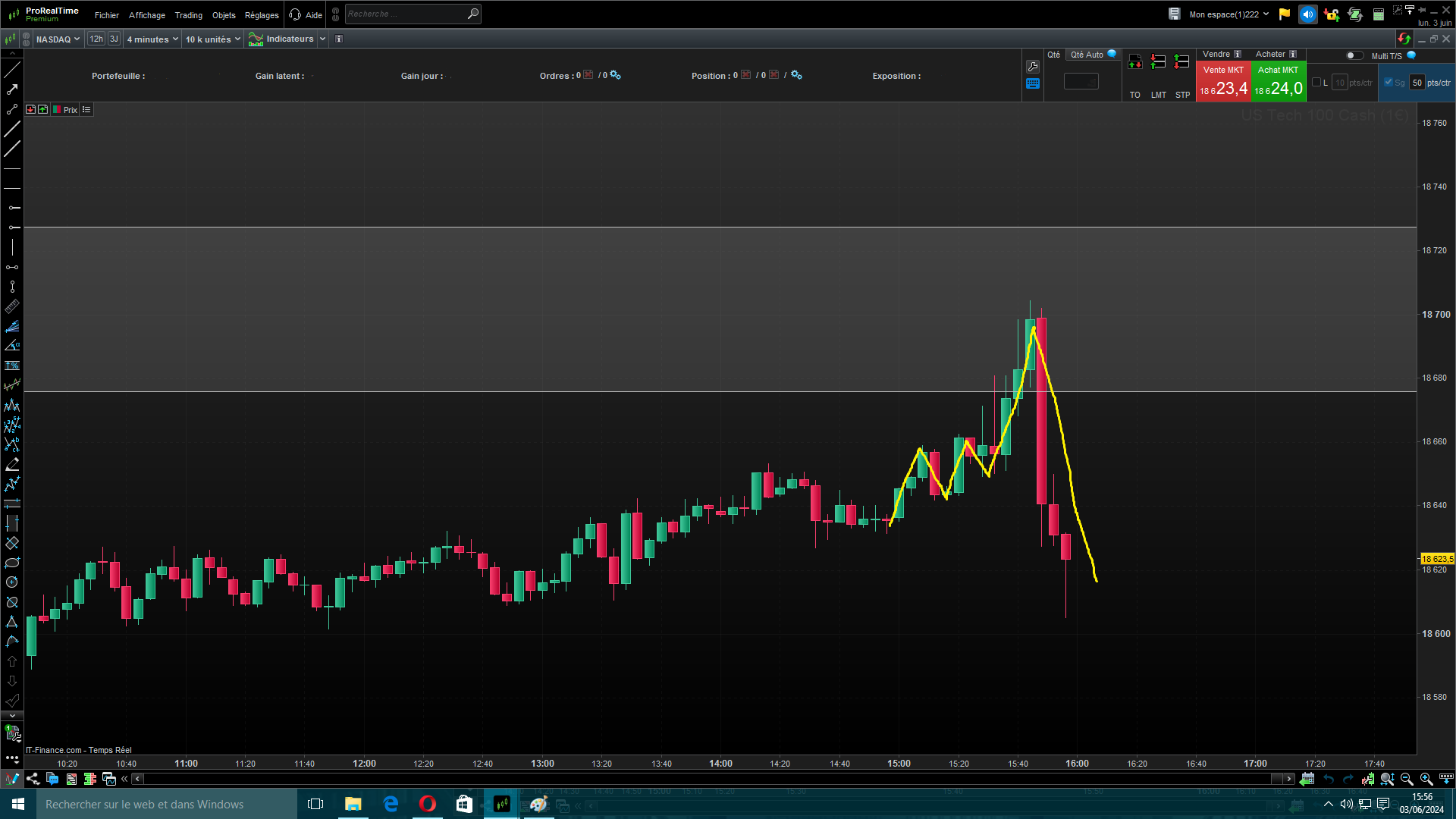Screen dimensions: 1456x819
Task: Select the STP stop order icon
Action: pos(1181,62)
